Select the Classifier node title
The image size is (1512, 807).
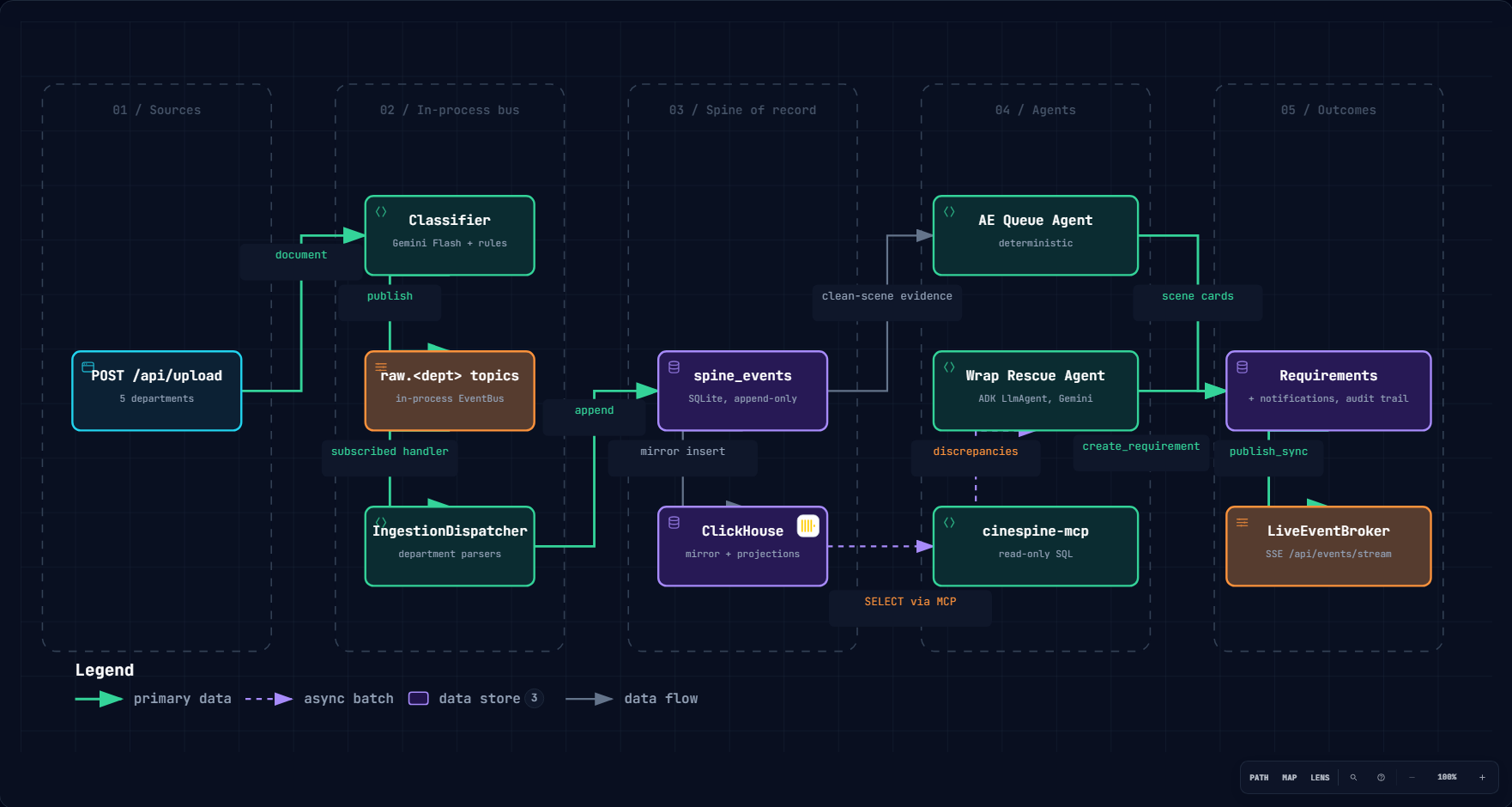pyautogui.click(x=450, y=221)
